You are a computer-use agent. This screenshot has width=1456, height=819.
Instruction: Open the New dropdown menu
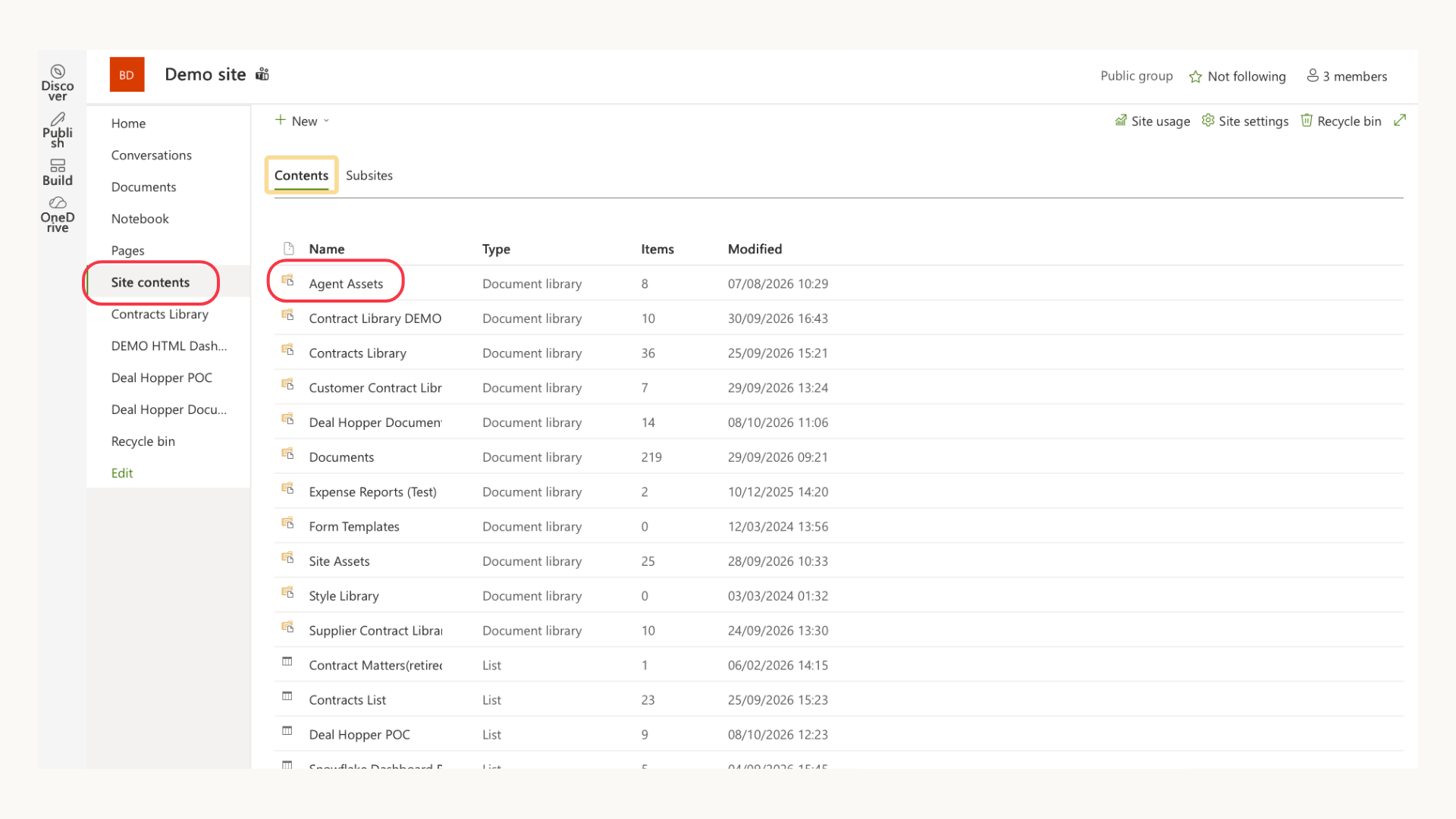[303, 121]
